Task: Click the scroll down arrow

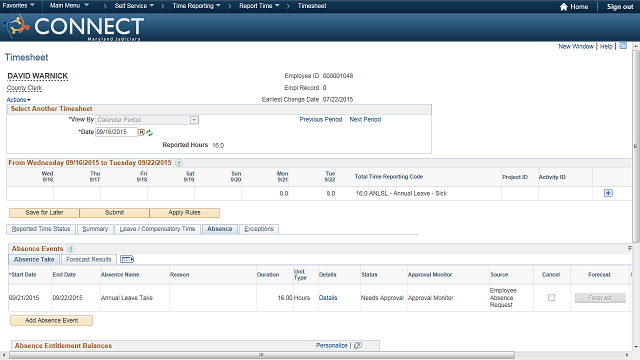Action: point(636,347)
